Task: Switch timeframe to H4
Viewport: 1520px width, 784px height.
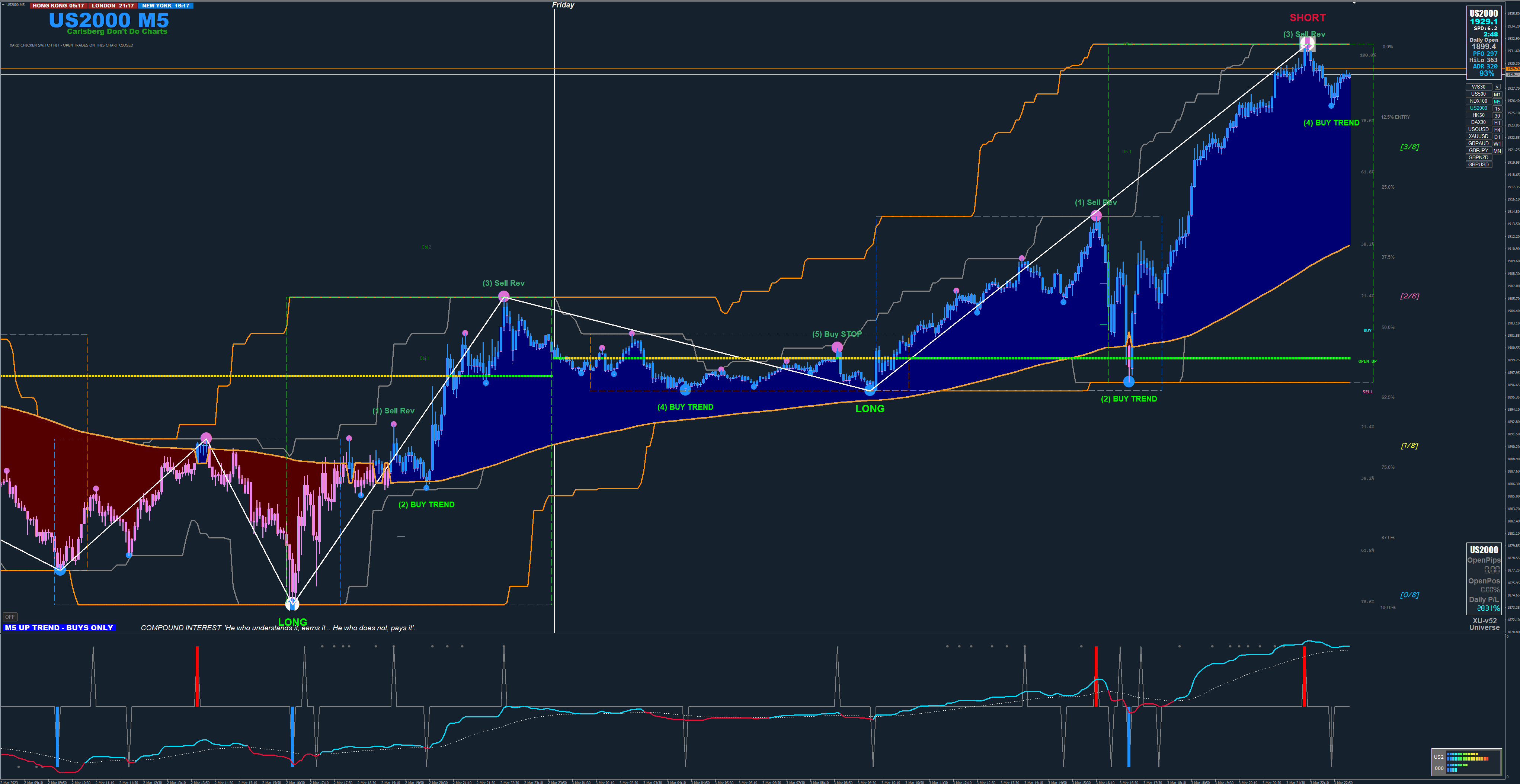Action: click(x=1497, y=130)
